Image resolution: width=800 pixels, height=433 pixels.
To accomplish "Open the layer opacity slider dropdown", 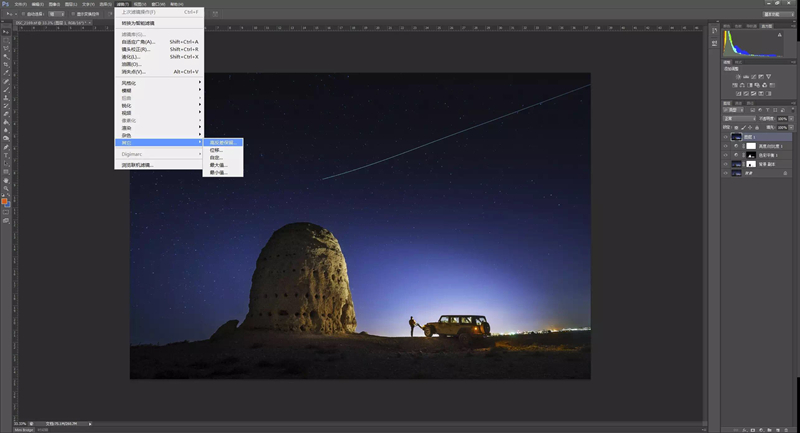I will pyautogui.click(x=791, y=118).
